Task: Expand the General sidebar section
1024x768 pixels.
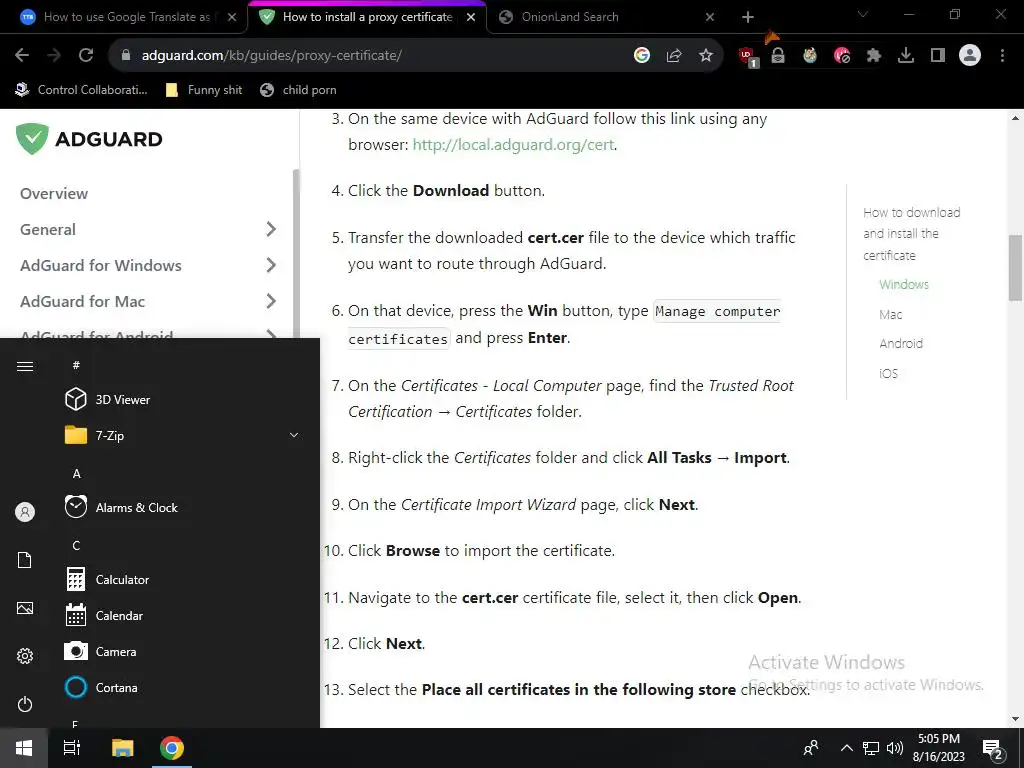Action: tap(271, 229)
